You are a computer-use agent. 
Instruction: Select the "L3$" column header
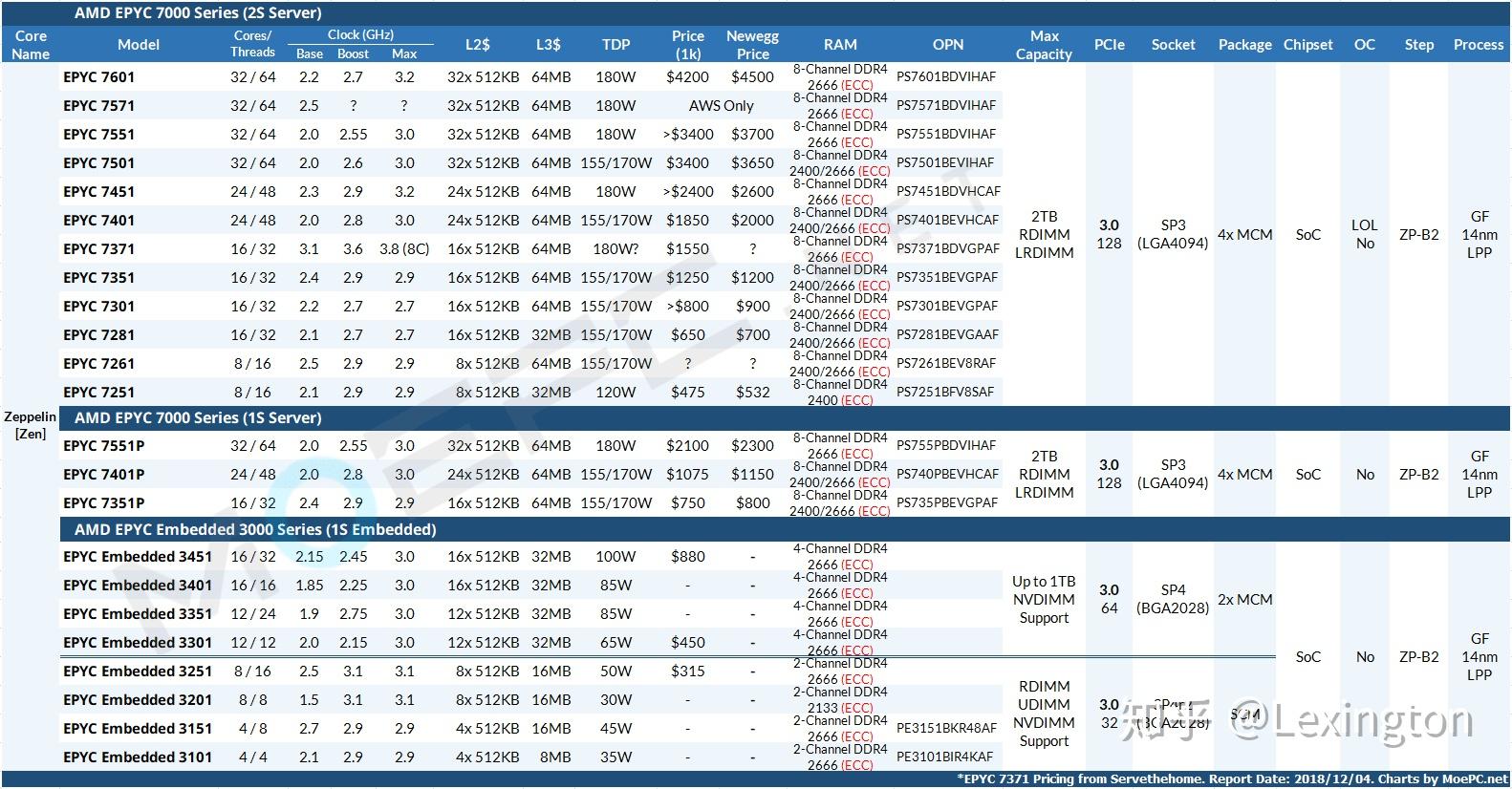coord(549,45)
